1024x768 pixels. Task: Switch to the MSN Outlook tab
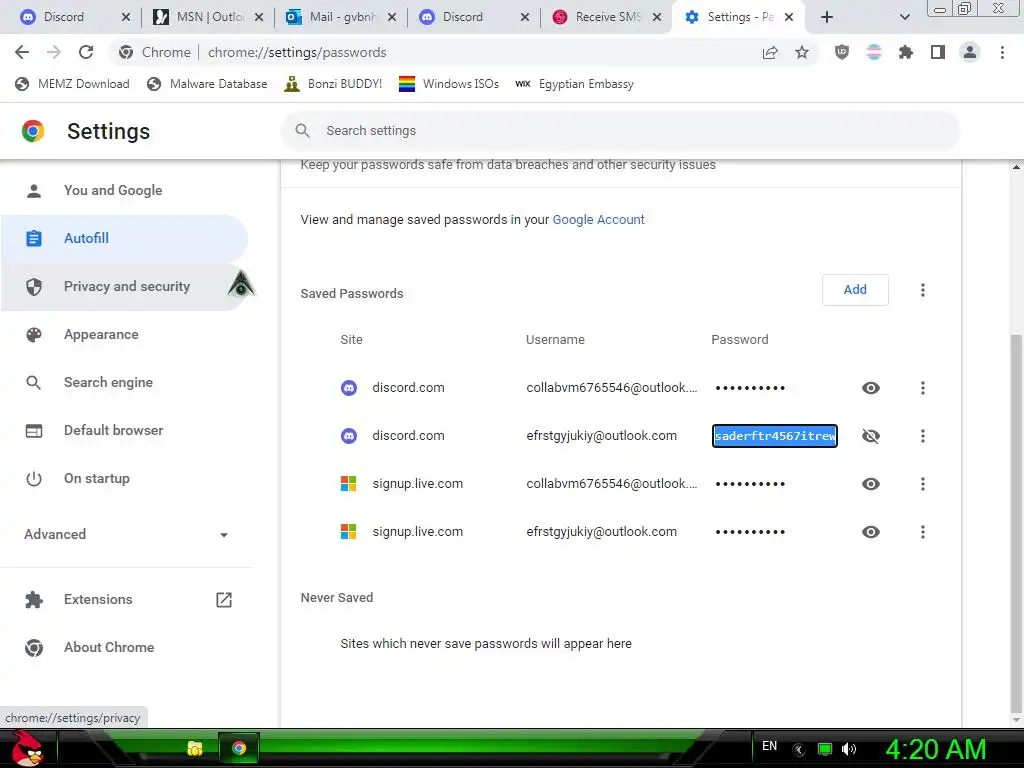208,17
